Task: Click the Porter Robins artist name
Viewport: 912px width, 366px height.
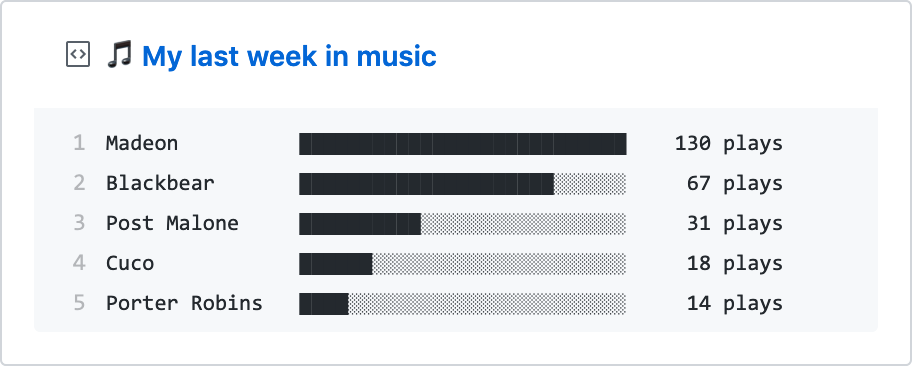Action: pyautogui.click(x=184, y=303)
